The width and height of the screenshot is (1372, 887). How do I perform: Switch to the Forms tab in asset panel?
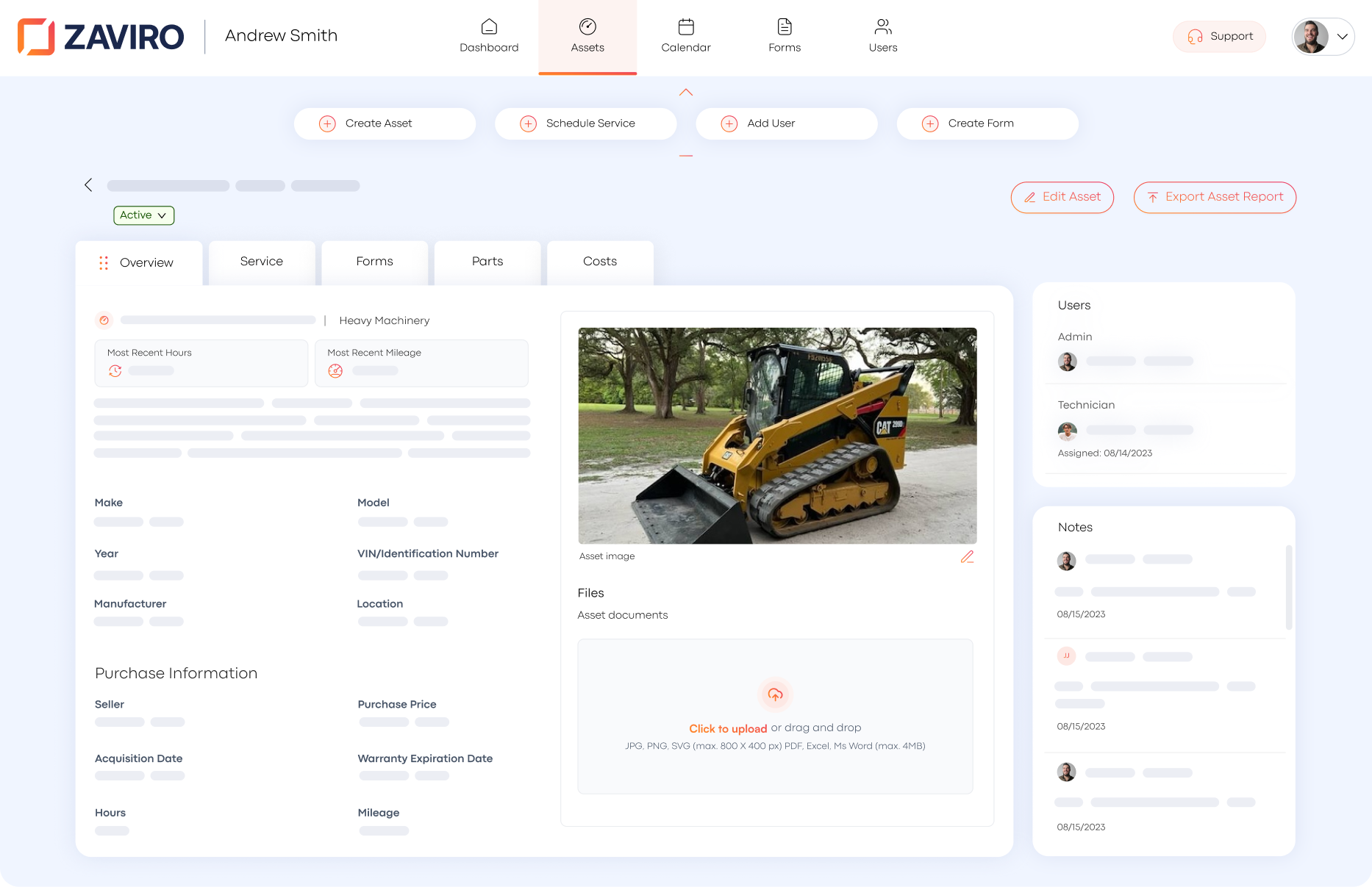[x=374, y=262]
